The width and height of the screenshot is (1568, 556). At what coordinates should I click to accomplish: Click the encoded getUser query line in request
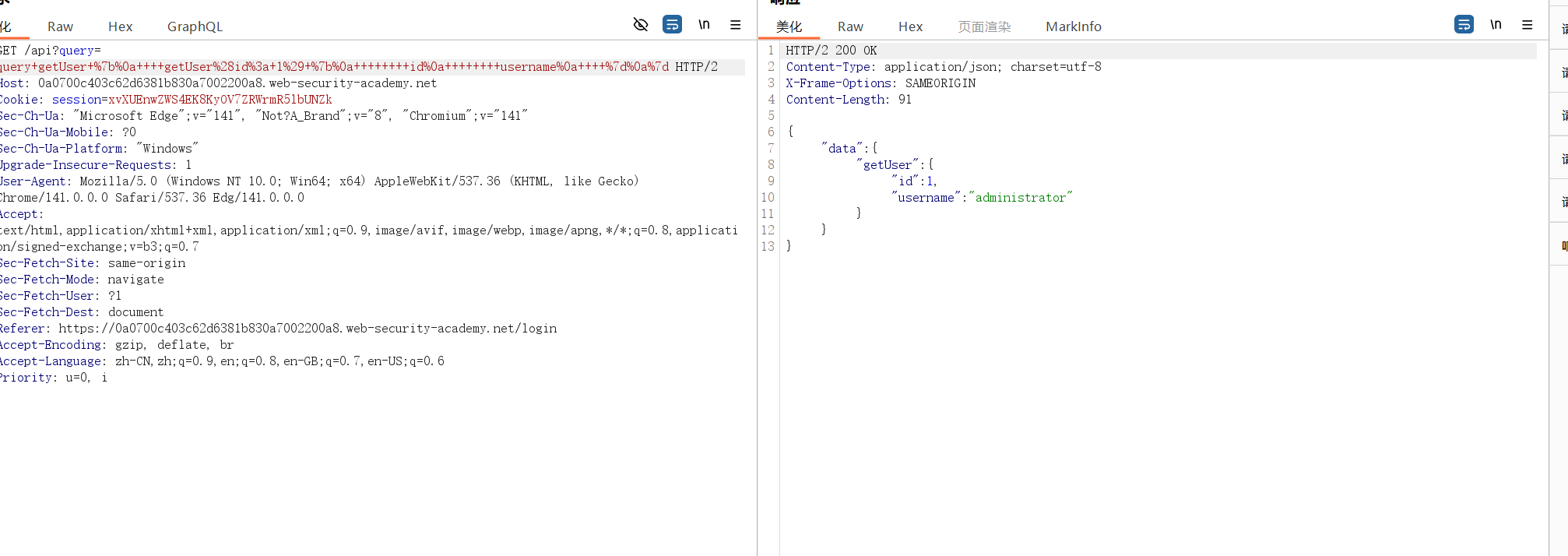pos(335,67)
